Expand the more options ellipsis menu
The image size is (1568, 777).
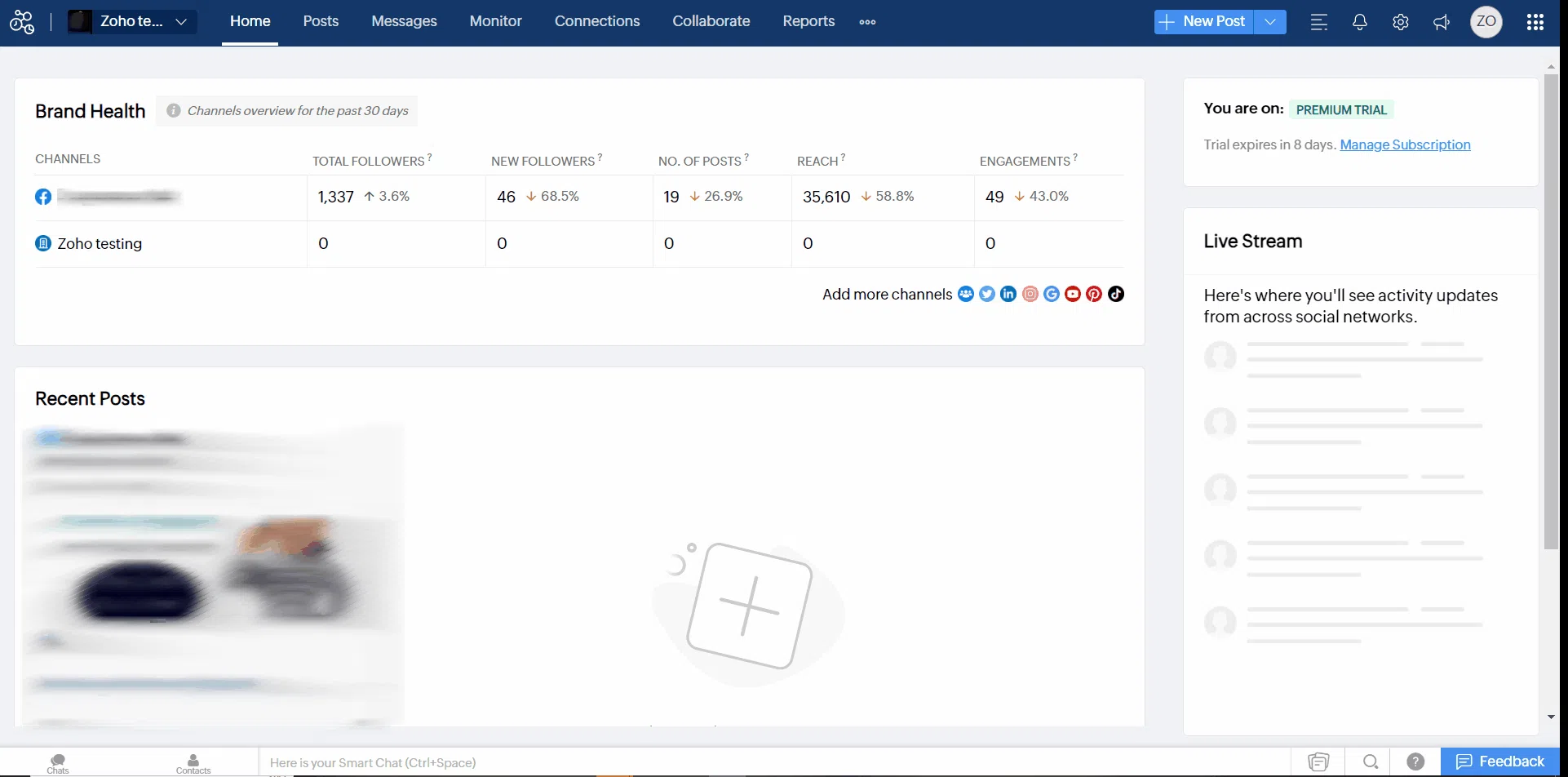(x=867, y=22)
